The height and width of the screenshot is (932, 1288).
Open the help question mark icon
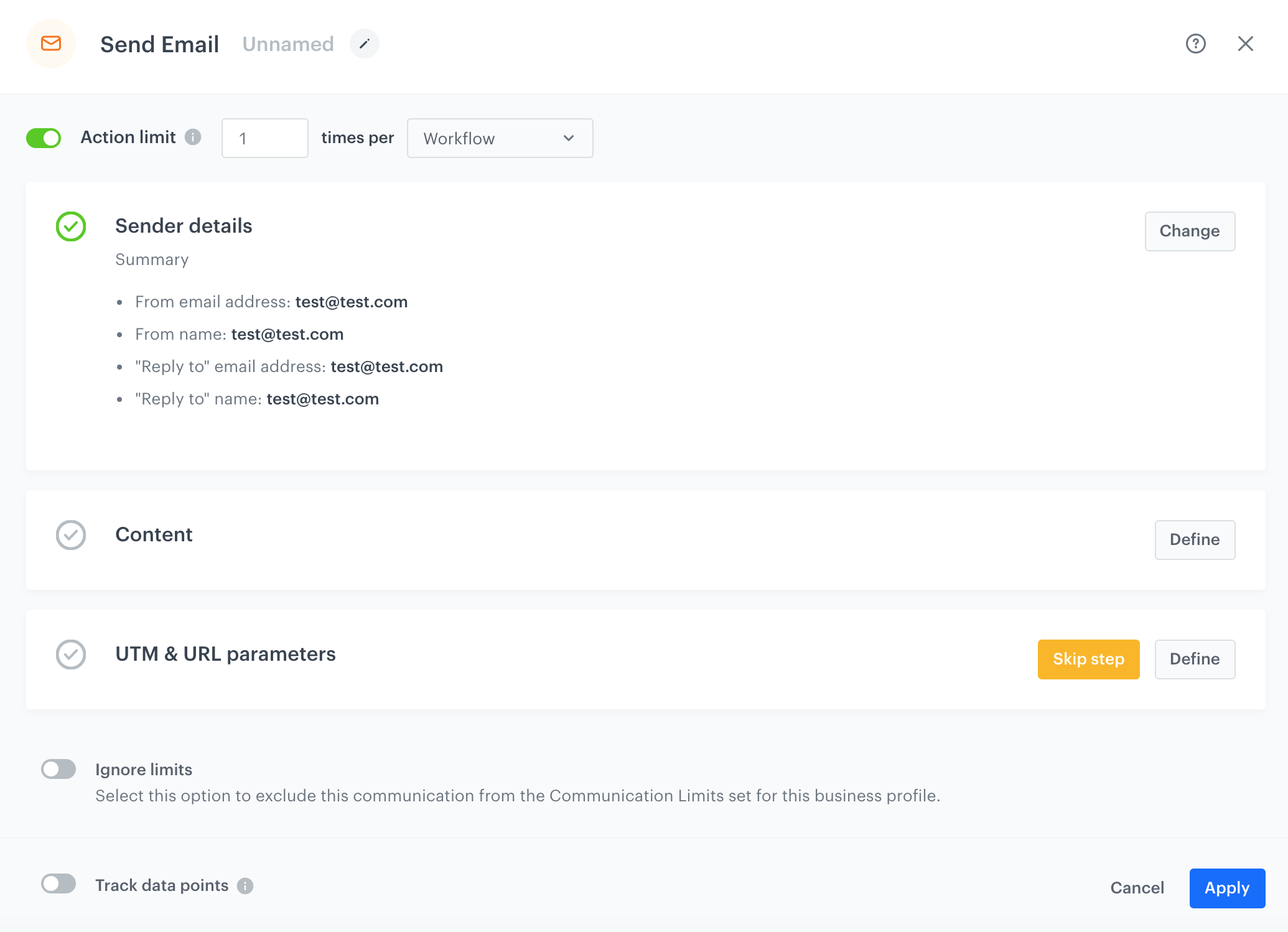click(x=1197, y=44)
